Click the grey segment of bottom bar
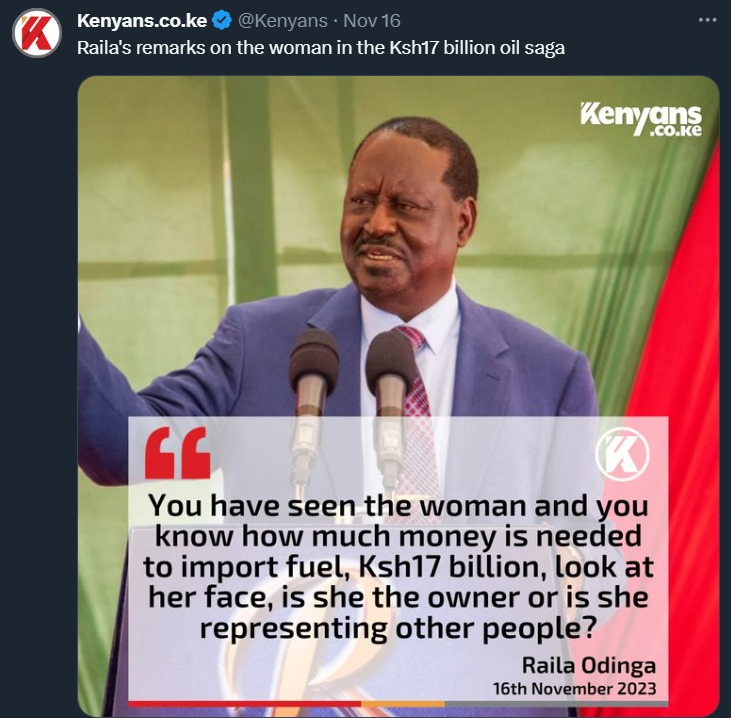The height and width of the screenshot is (718, 731). [x=557, y=704]
